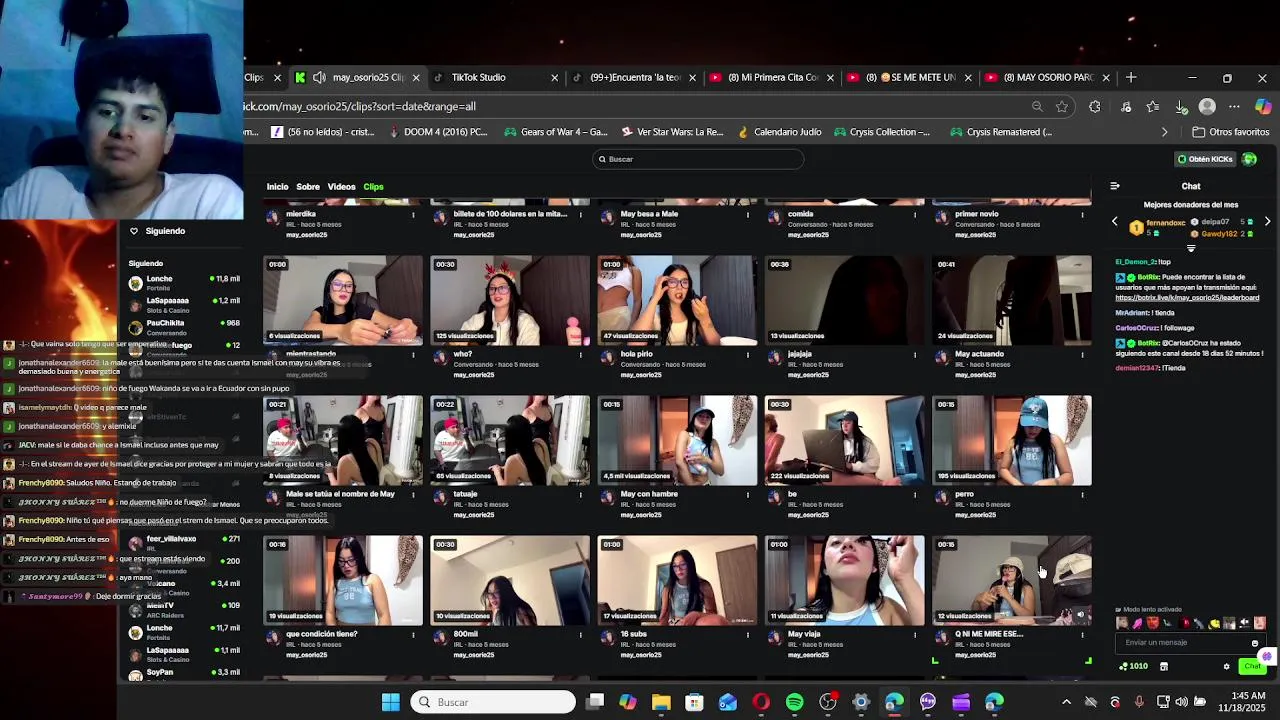The image size is (1280, 720).
Task: Open the Inicio channel tab
Action: click(x=277, y=187)
